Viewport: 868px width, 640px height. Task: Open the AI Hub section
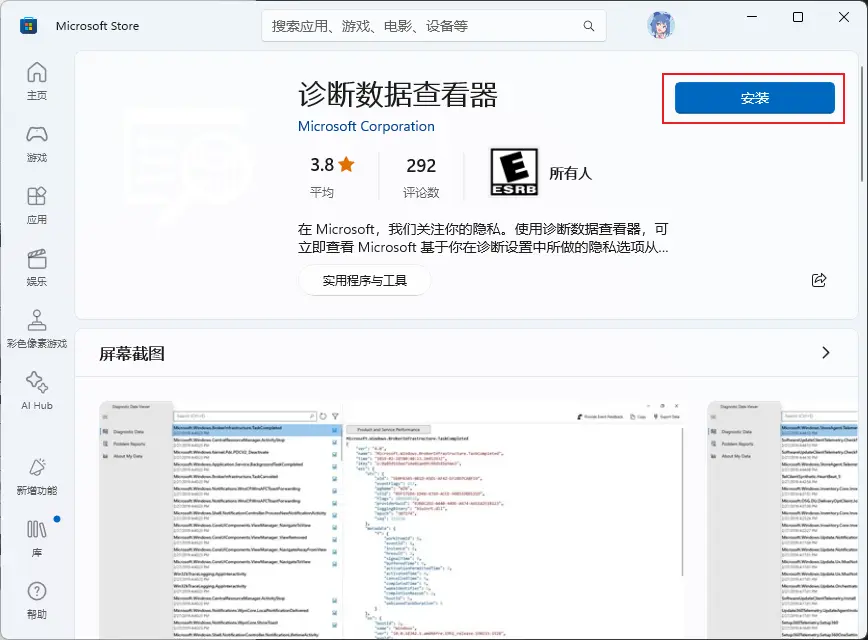(36, 391)
